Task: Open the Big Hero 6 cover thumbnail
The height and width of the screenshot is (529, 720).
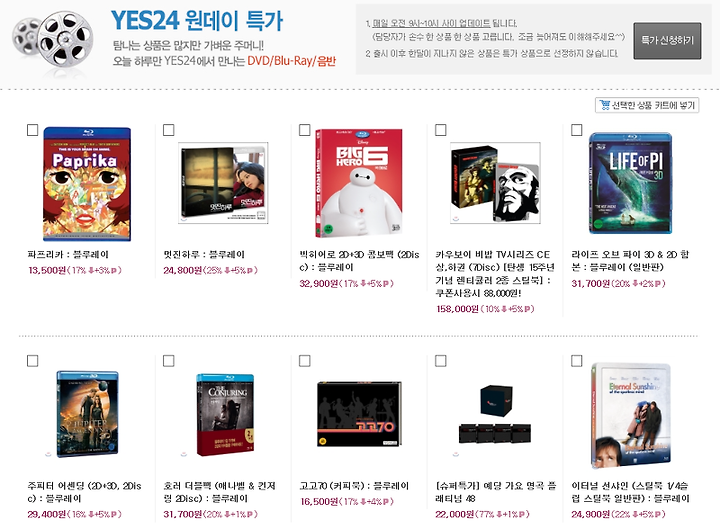Action: tap(359, 183)
